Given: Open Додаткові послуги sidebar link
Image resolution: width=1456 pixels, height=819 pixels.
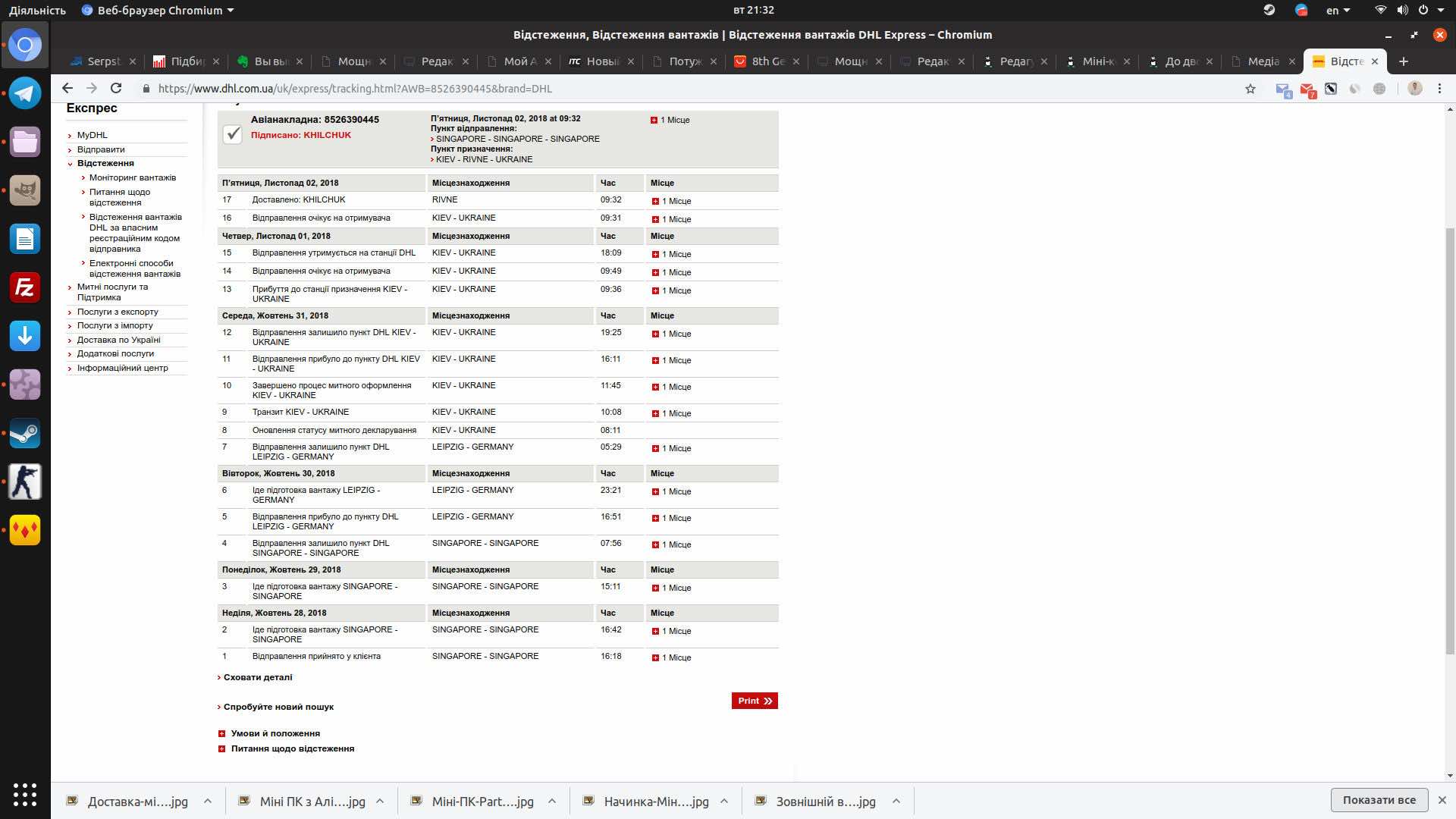Looking at the screenshot, I should pos(115,353).
